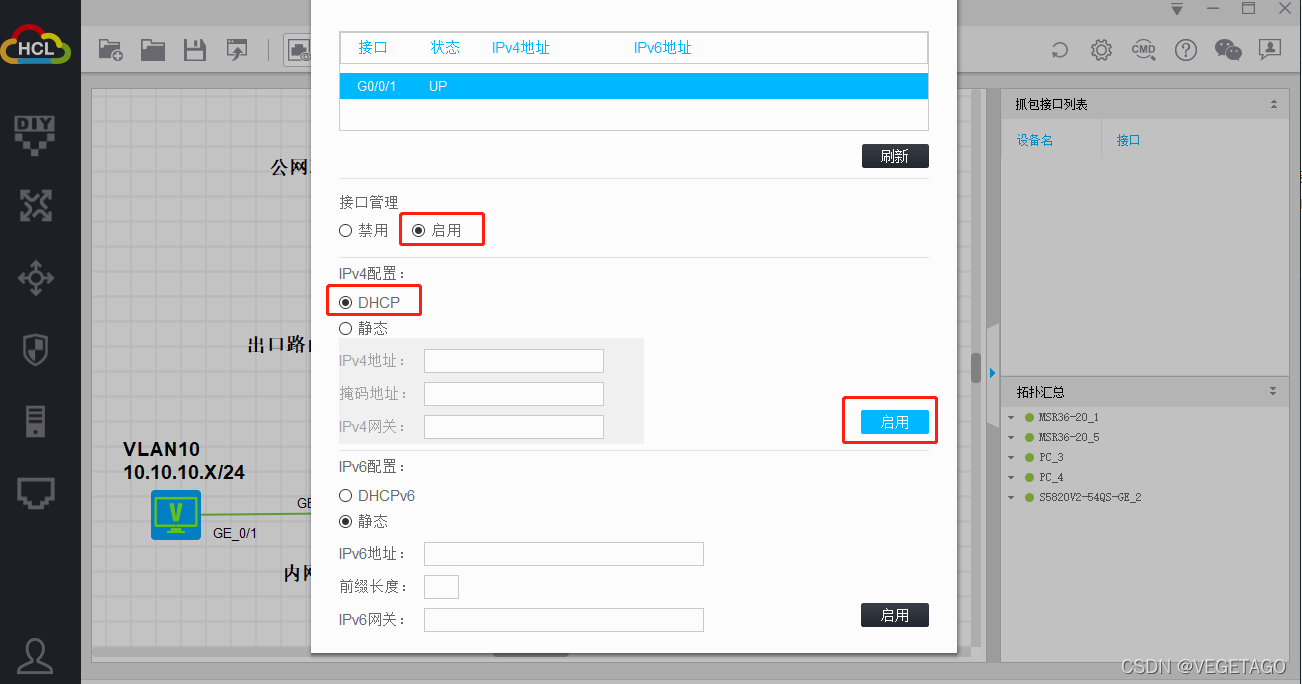The image size is (1302, 684).
Task: Click the IPv6 启用 (apply) button
Action: [x=895, y=615]
